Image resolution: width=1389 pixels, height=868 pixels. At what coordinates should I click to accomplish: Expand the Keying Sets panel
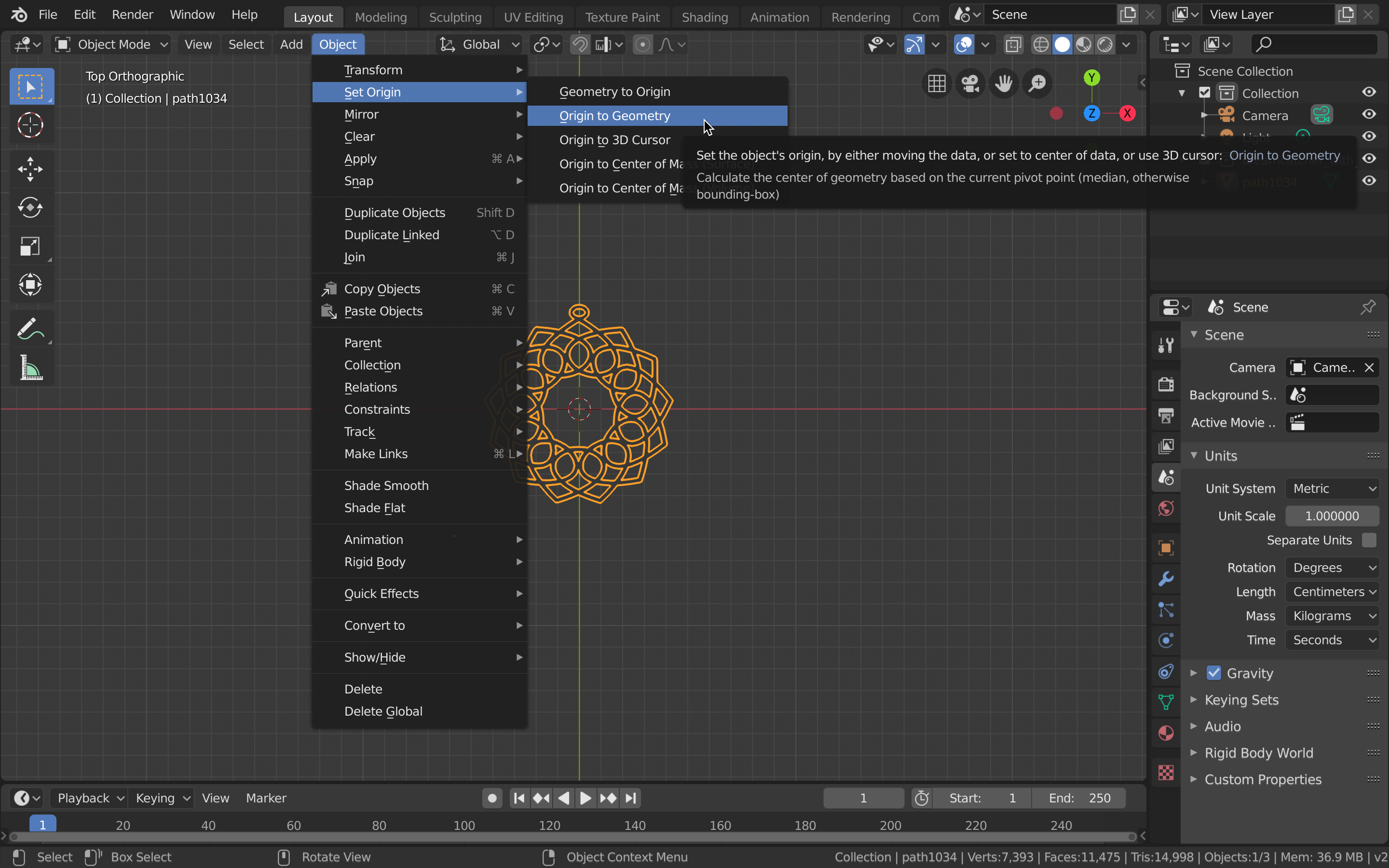[1241, 700]
